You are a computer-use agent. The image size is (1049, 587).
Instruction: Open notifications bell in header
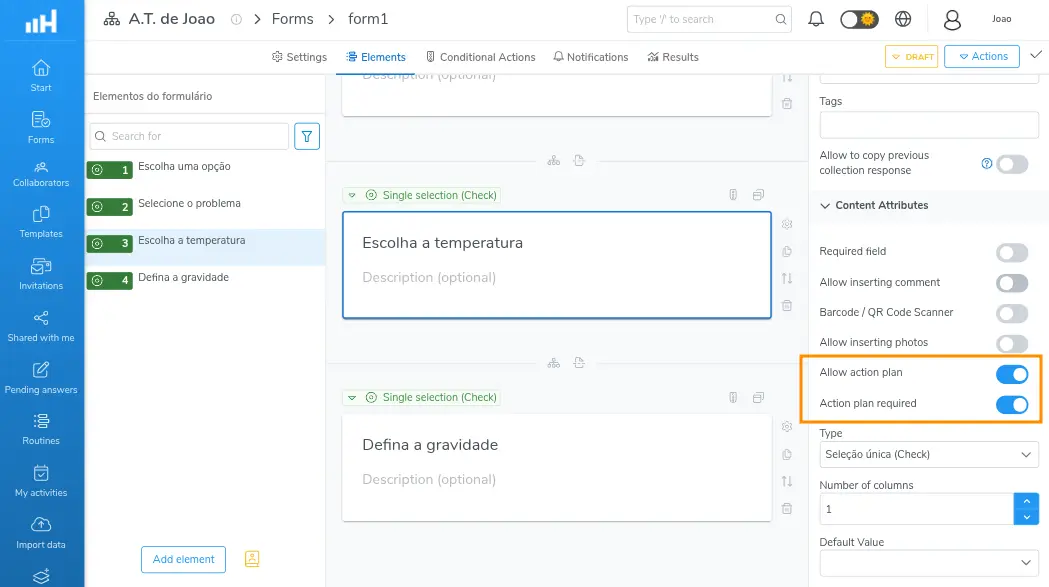pyautogui.click(x=816, y=19)
